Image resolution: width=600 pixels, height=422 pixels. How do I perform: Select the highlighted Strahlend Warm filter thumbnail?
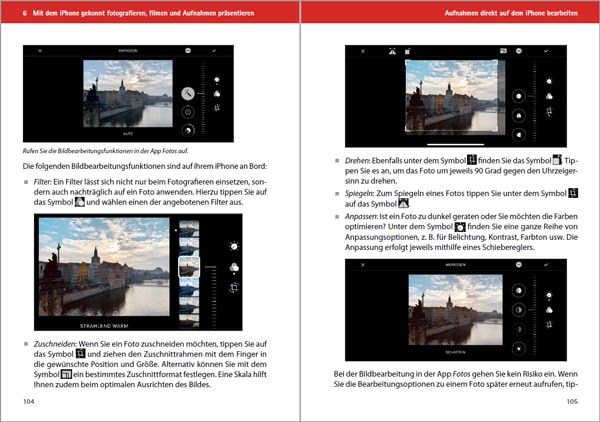click(x=188, y=267)
